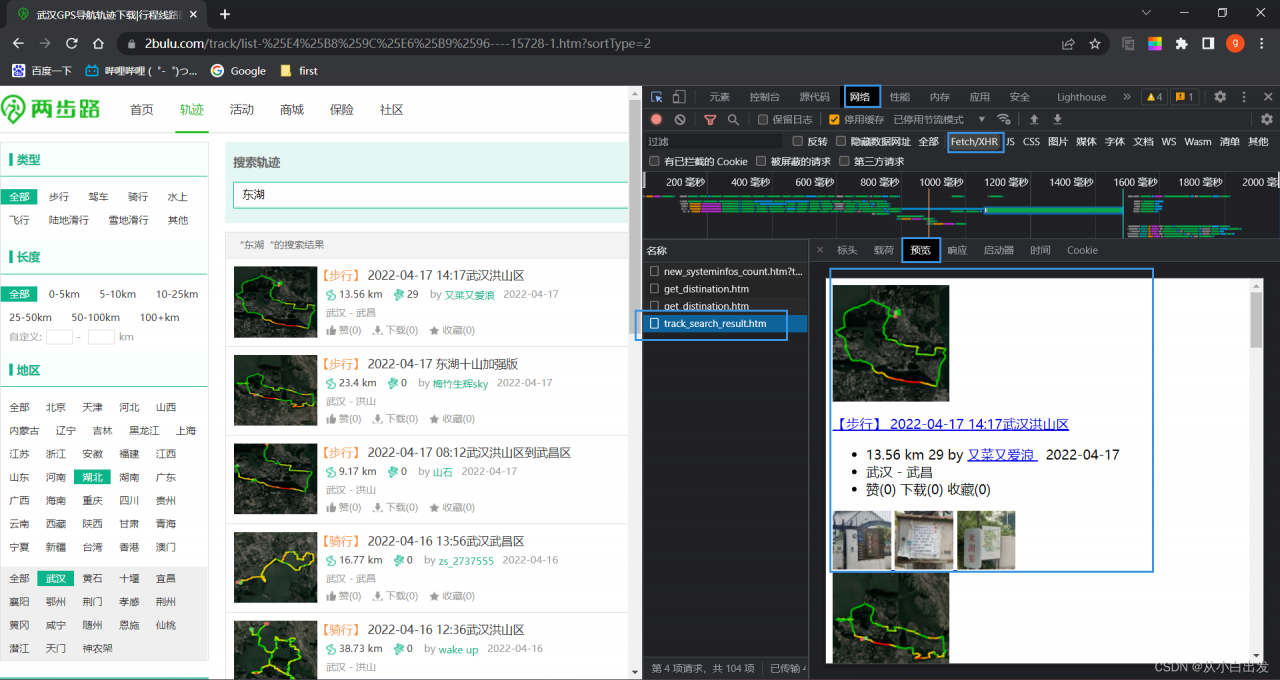
Task: Open the 已停用节流模式 throttling dropdown
Action: (940, 120)
